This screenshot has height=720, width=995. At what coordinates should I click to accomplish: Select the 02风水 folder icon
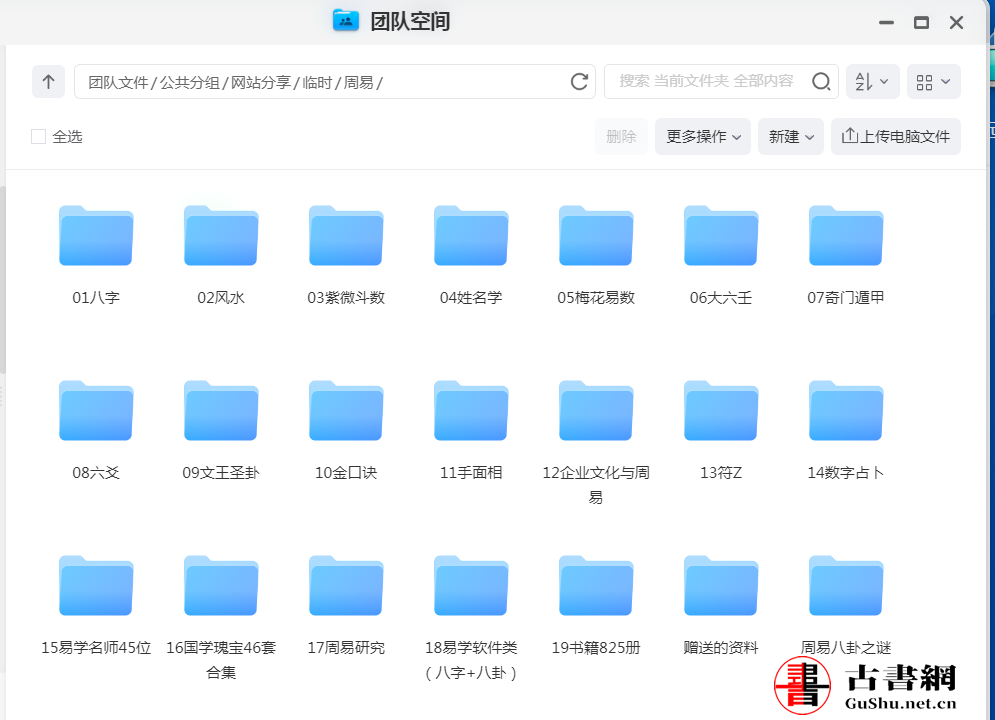(221, 235)
